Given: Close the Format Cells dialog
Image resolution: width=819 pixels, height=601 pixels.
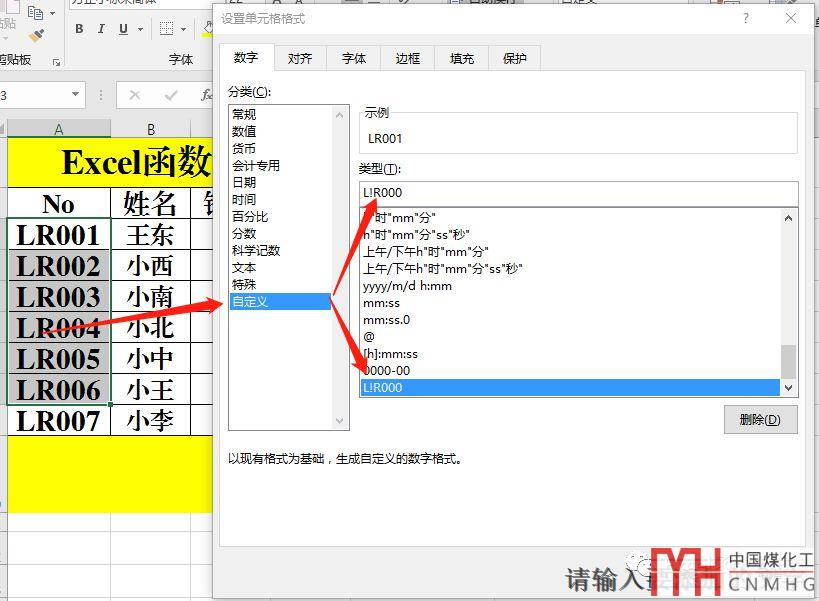Looking at the screenshot, I should pos(791,18).
